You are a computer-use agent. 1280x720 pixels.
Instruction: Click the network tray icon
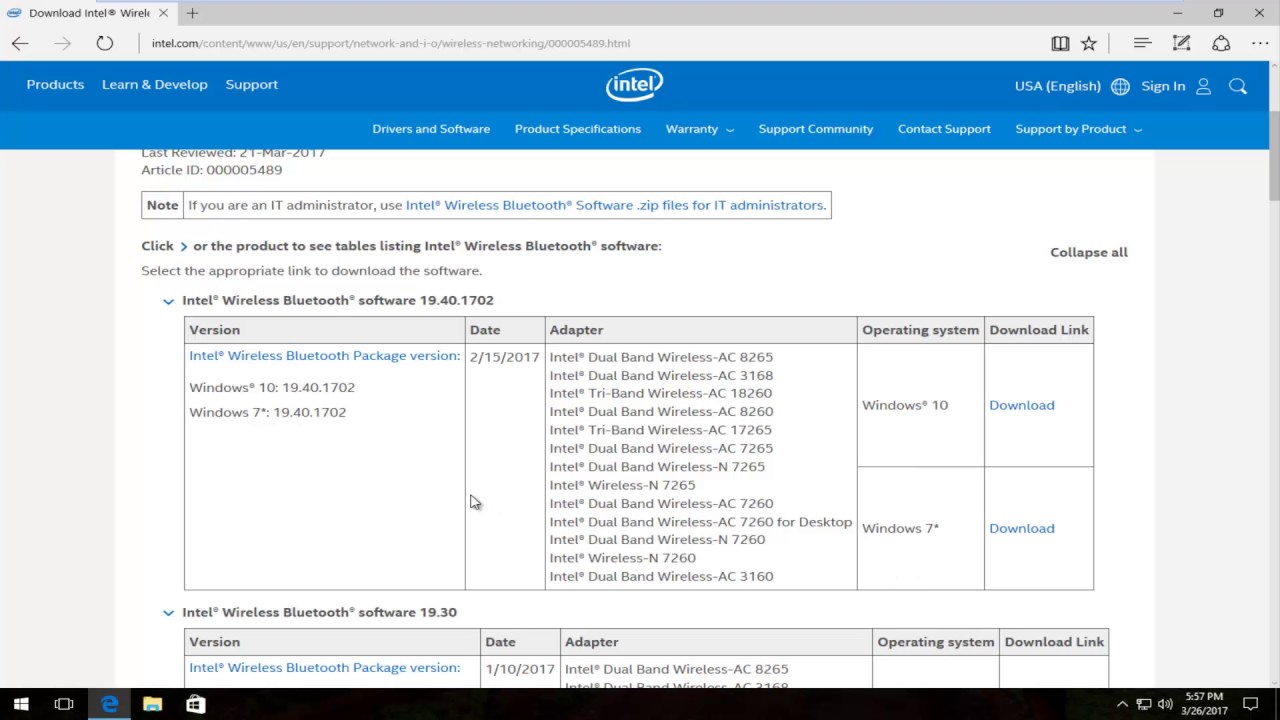(1144, 704)
